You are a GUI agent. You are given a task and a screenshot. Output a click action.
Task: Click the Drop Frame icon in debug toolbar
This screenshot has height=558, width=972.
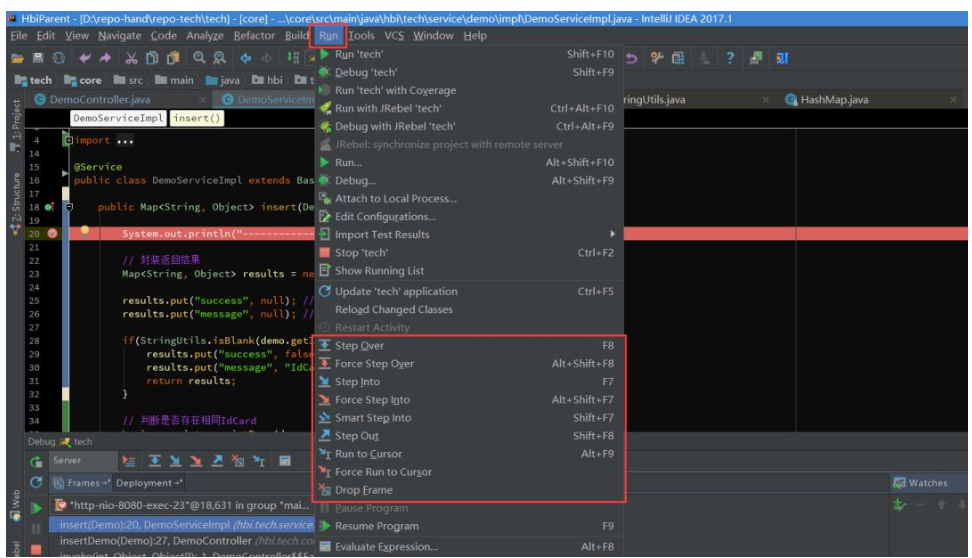tap(237, 461)
